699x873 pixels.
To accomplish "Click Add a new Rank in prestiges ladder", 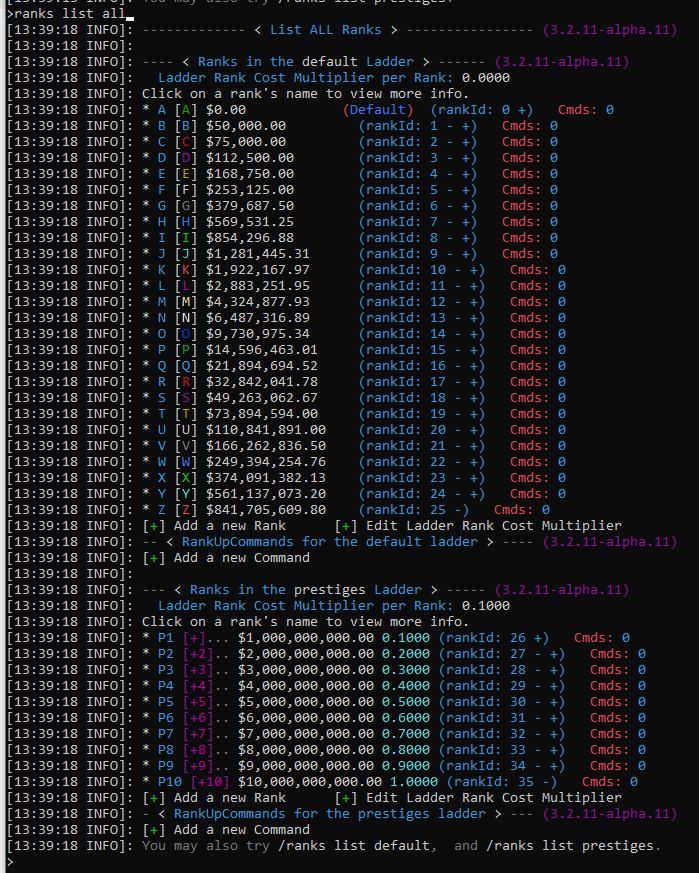I will point(214,797).
